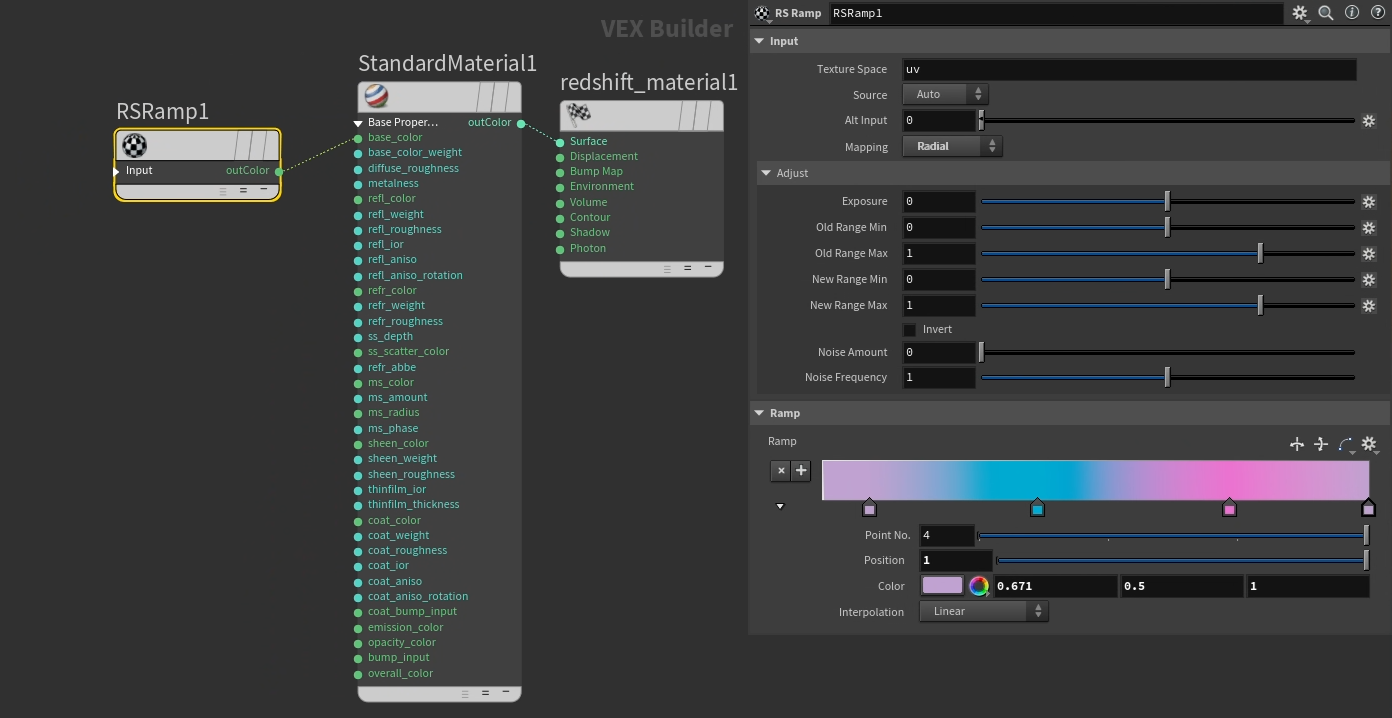The width and height of the screenshot is (1392, 718).
Task: Open the Mapping dropdown set to Radial
Action: pos(951,146)
